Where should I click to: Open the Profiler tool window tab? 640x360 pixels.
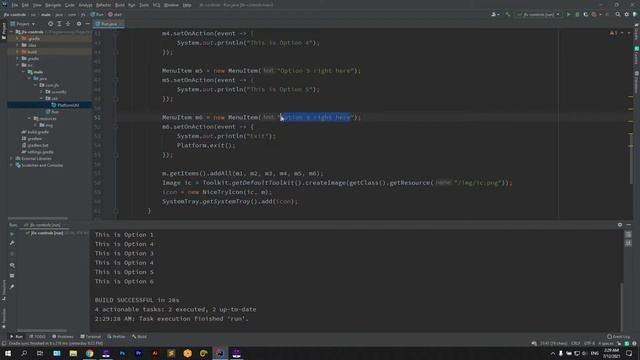tap(116, 337)
